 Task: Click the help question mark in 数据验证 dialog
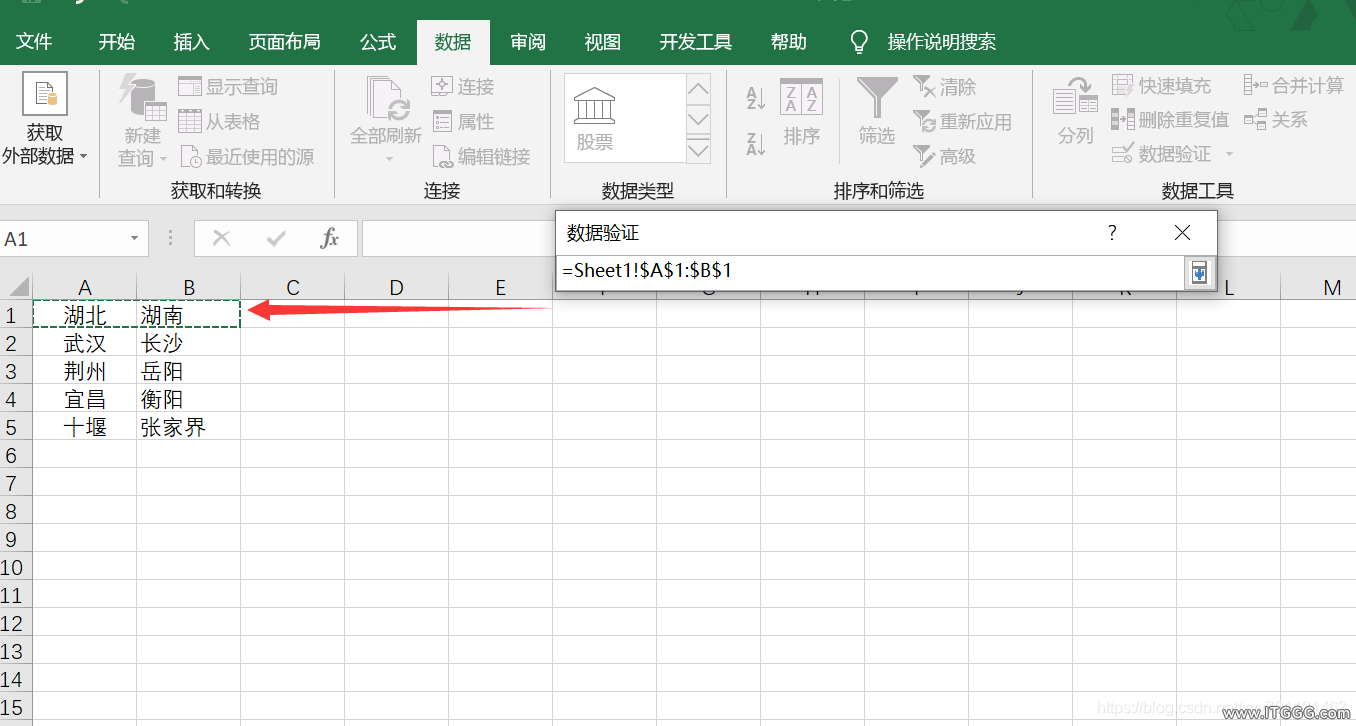(1112, 233)
